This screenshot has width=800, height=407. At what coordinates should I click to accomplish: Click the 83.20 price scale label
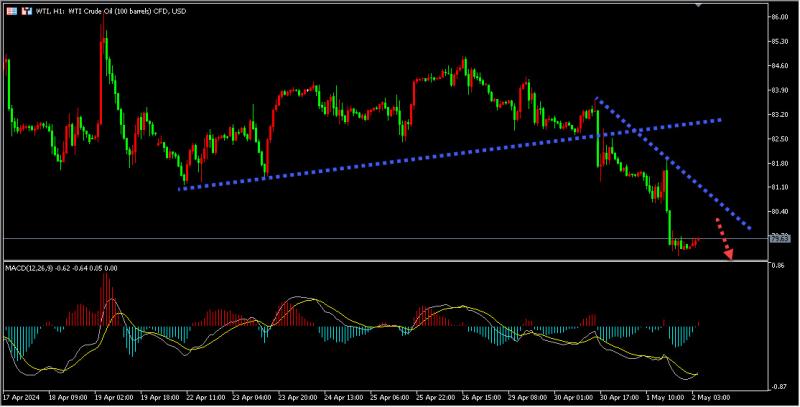[781, 115]
